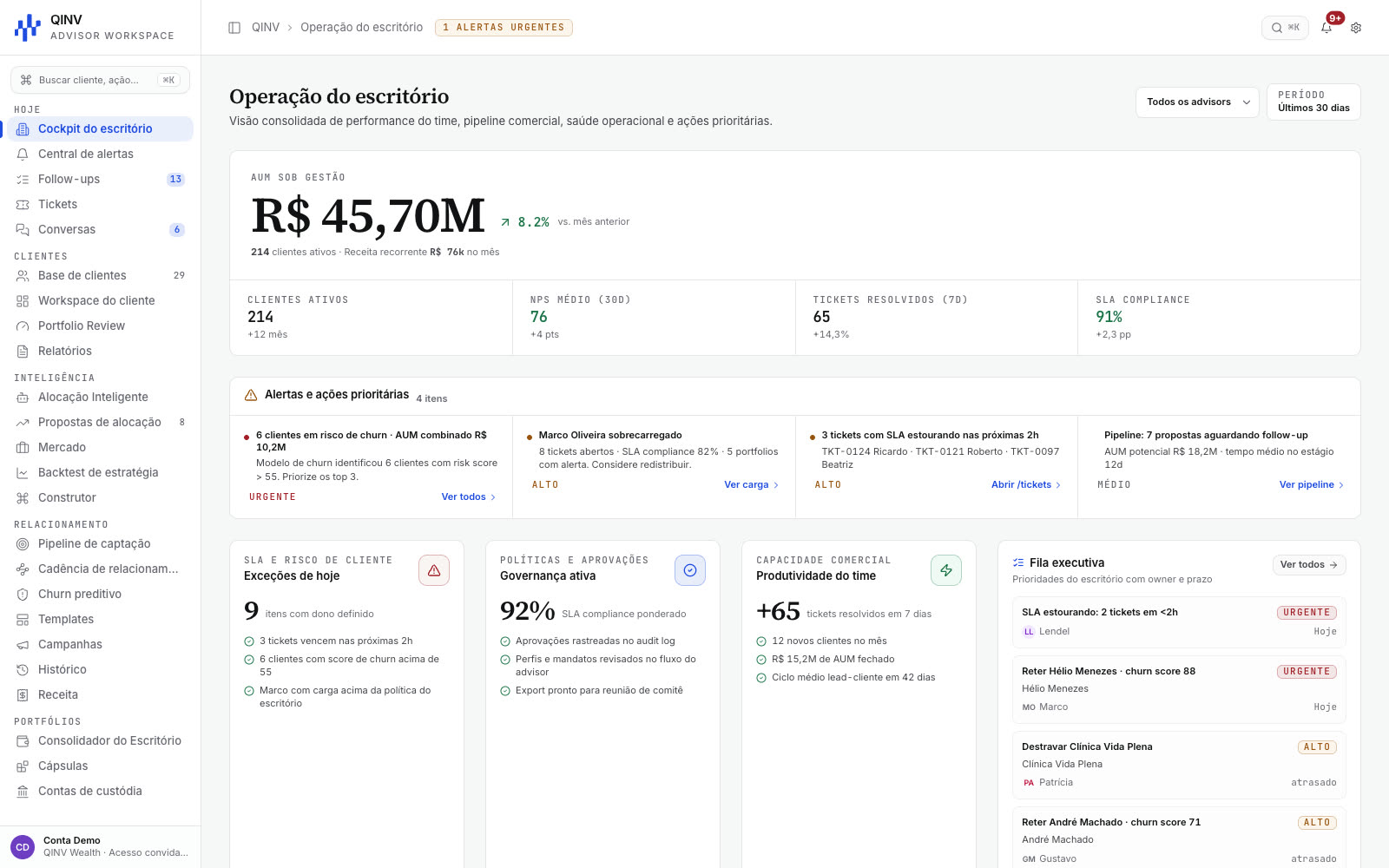Viewport: 1389px width, 868px height.
Task: Click the Pipeline de captação target icon
Action: (x=23, y=544)
